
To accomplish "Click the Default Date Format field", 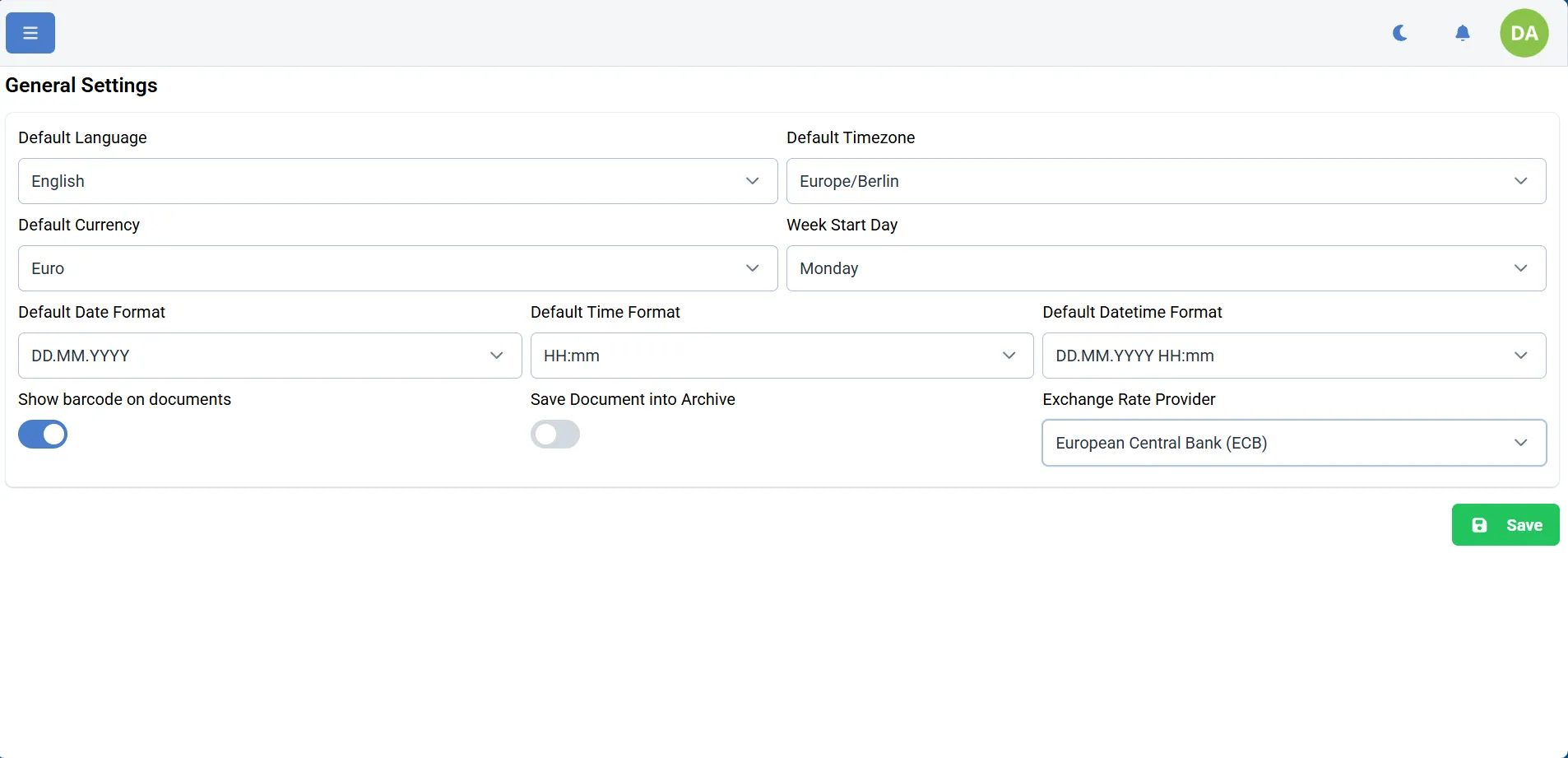I will click(270, 356).
